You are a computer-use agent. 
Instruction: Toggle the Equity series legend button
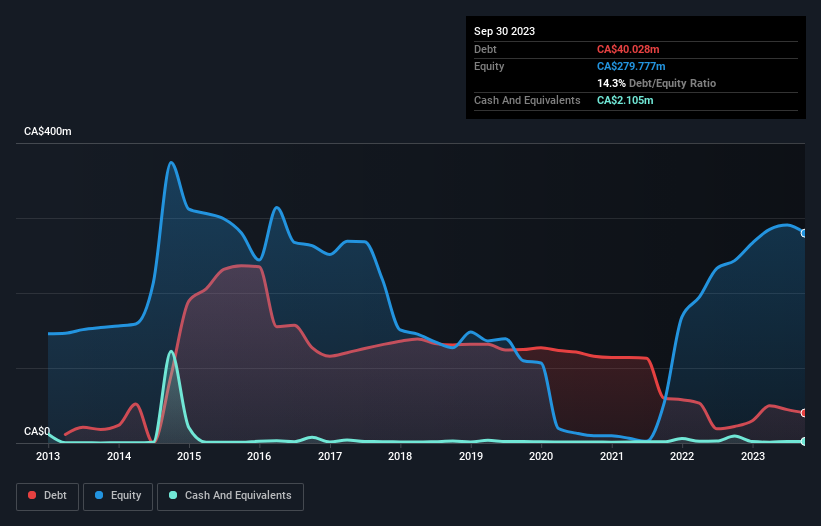point(118,496)
